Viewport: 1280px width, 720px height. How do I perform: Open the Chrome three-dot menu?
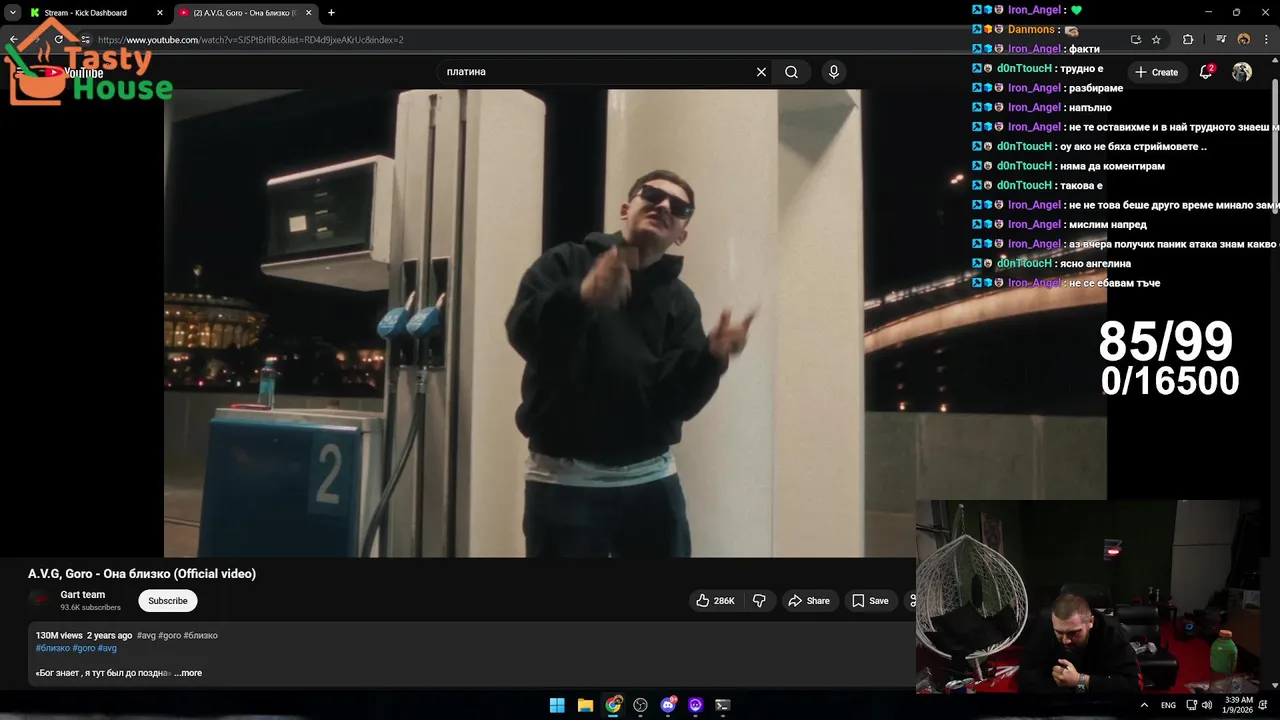(1264, 40)
